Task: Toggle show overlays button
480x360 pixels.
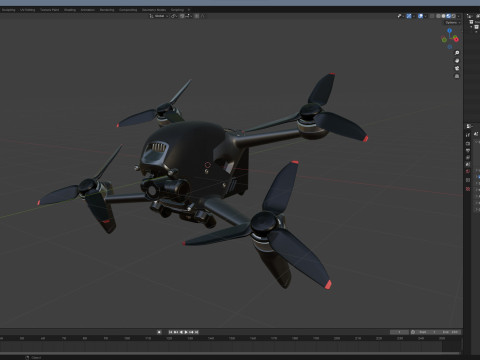Action: pos(420,16)
